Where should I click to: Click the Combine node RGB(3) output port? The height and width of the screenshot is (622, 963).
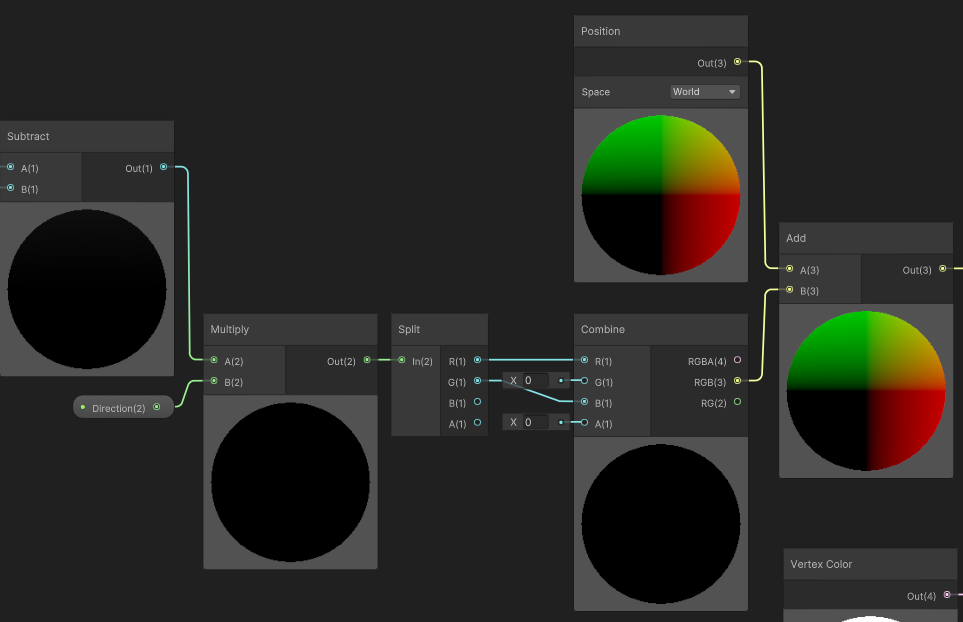pyautogui.click(x=738, y=381)
